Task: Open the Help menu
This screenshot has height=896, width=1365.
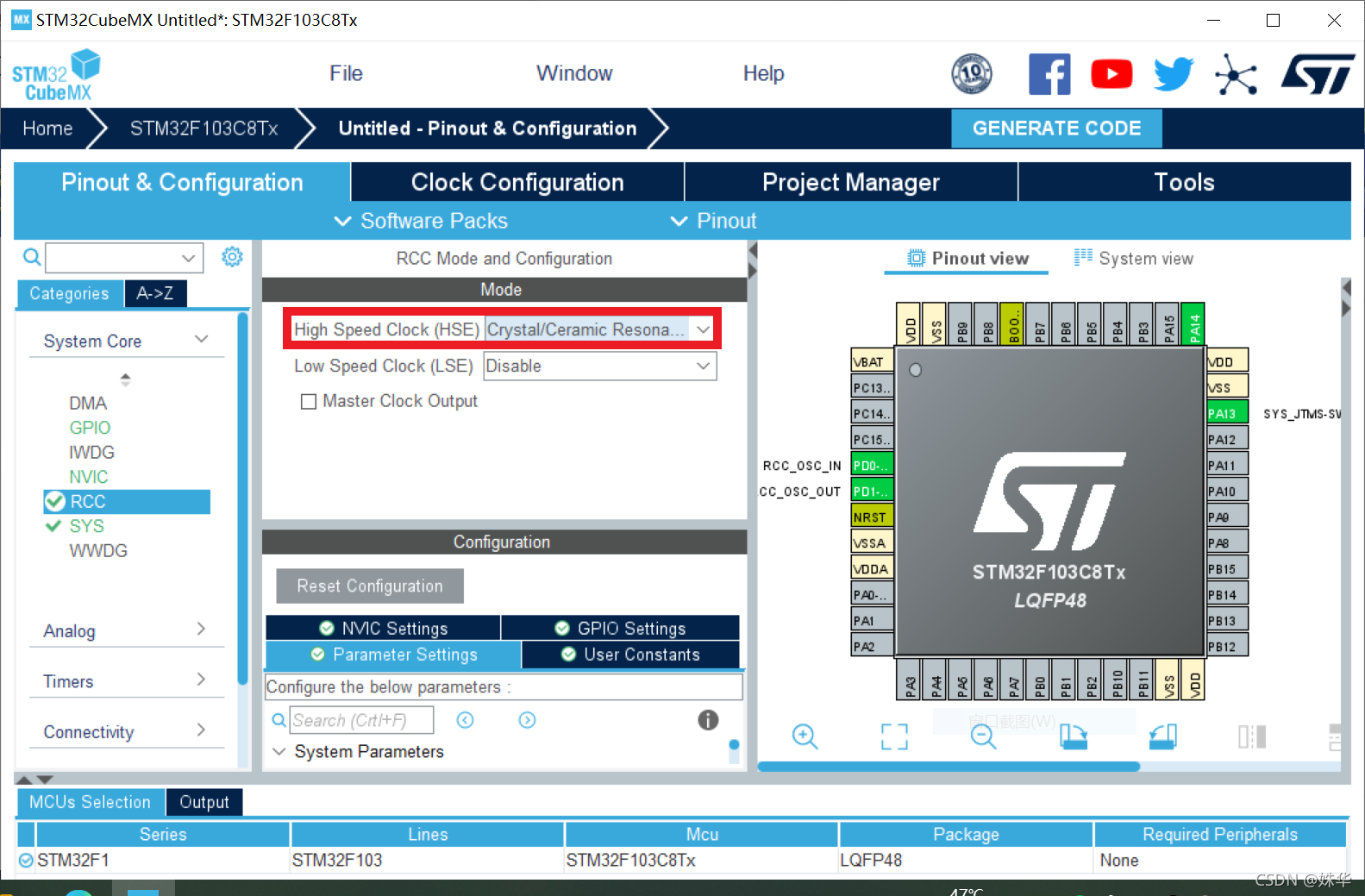Action: (x=763, y=73)
